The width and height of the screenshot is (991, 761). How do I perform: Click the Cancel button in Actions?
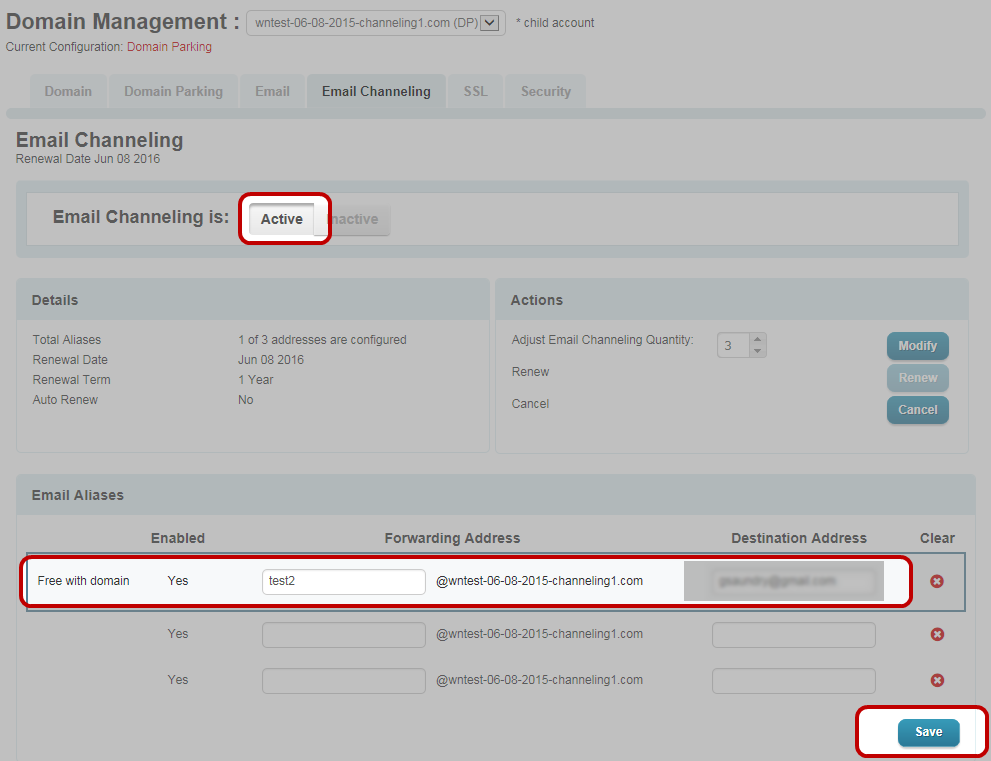(x=917, y=410)
